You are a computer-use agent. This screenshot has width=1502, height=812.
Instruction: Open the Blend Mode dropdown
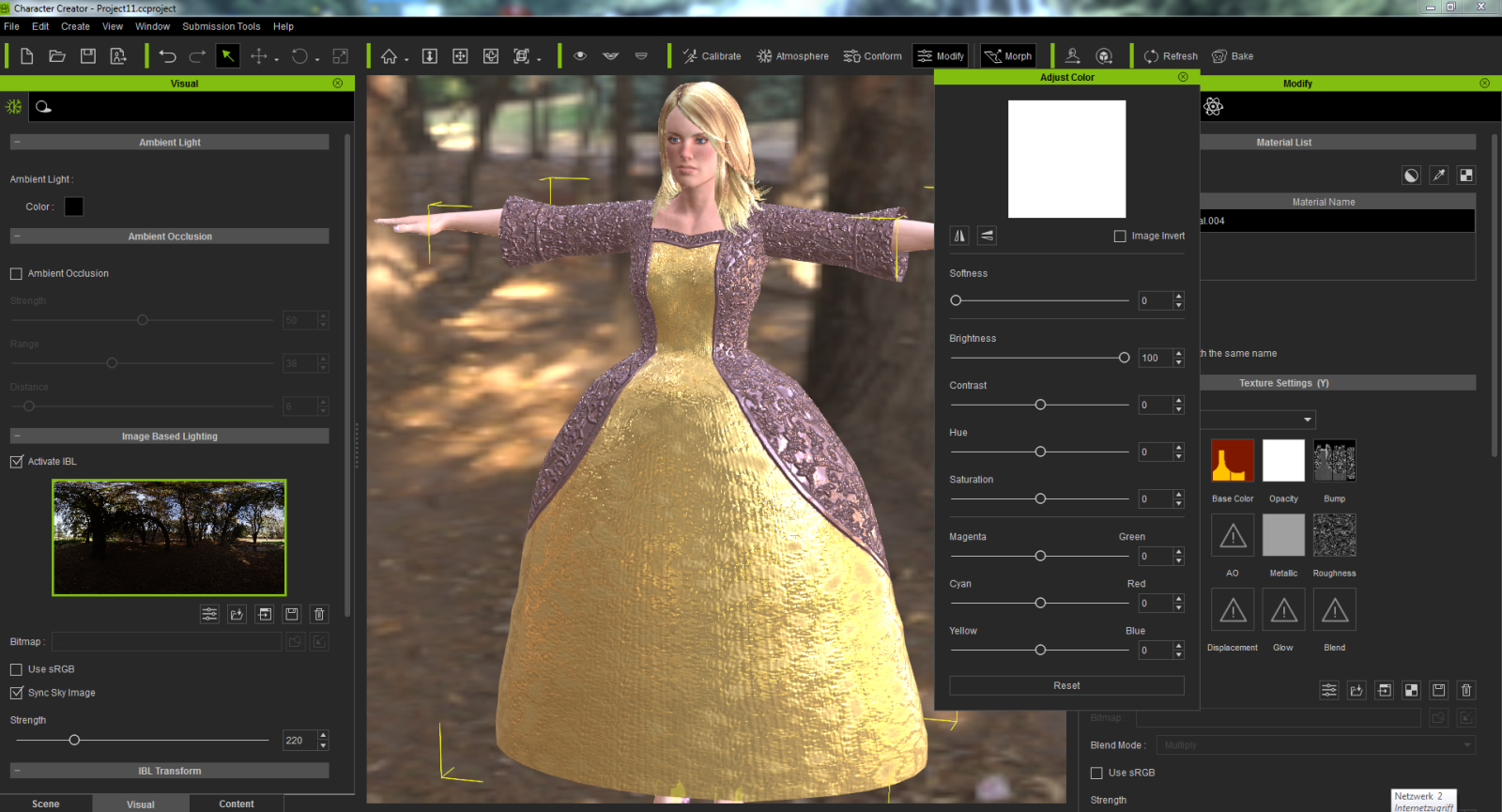pos(1316,745)
